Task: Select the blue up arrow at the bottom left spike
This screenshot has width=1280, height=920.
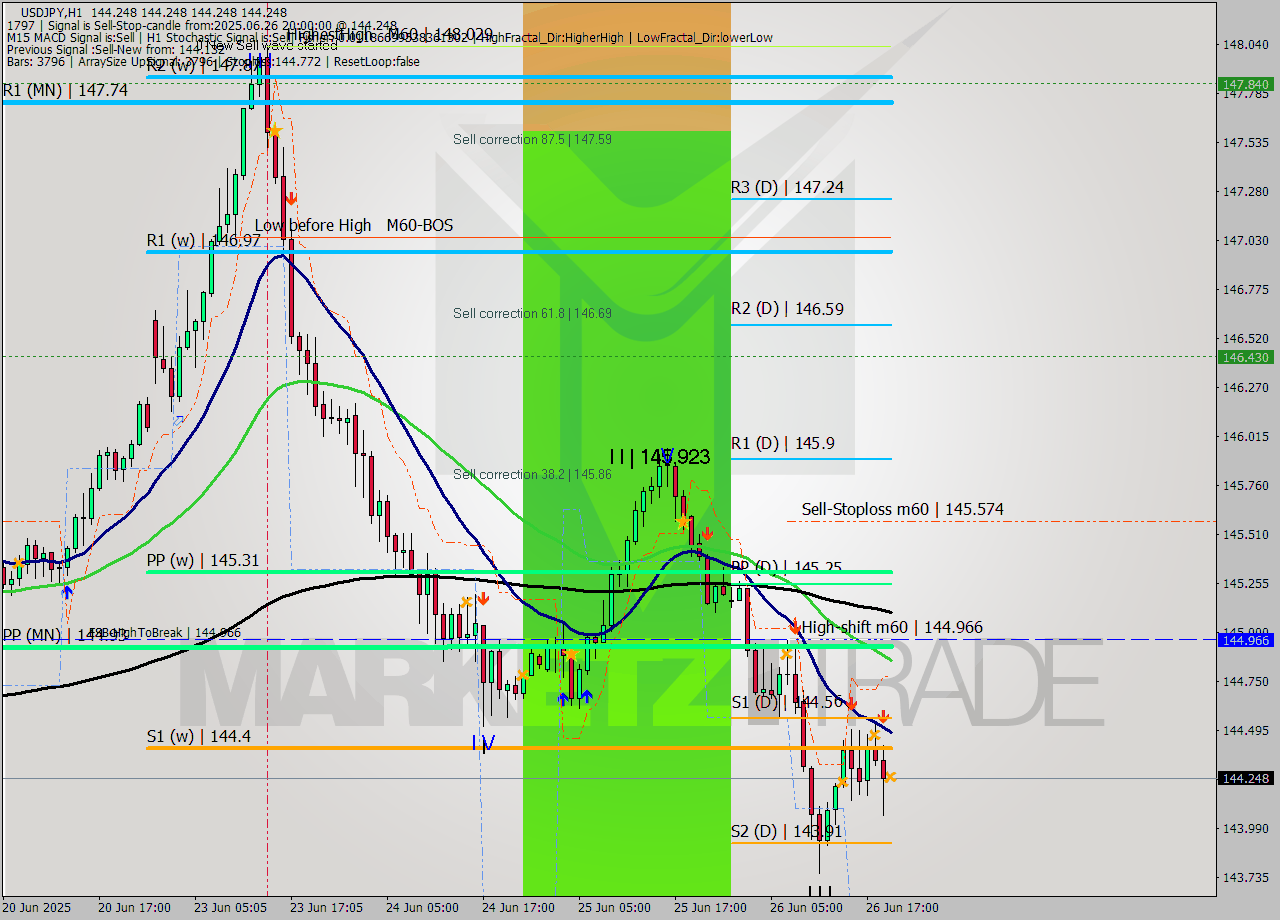Action: (x=68, y=592)
